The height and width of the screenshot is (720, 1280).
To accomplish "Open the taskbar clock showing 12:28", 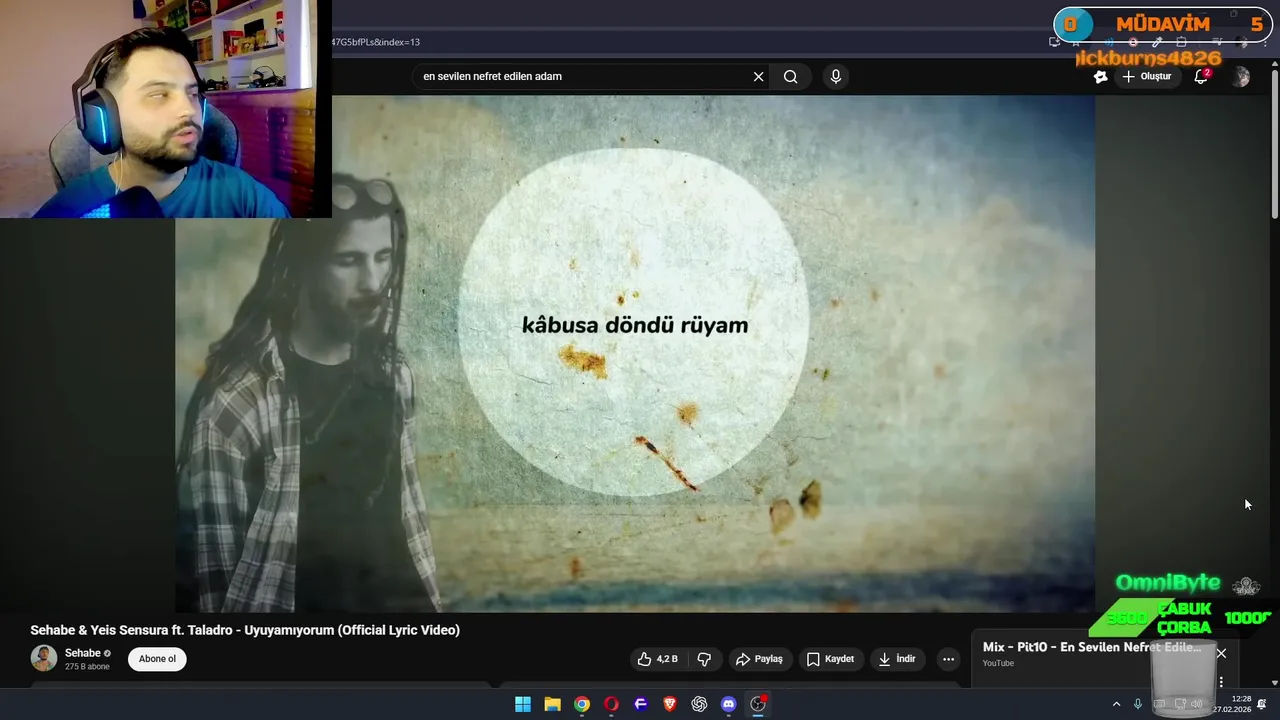I will [1233, 704].
